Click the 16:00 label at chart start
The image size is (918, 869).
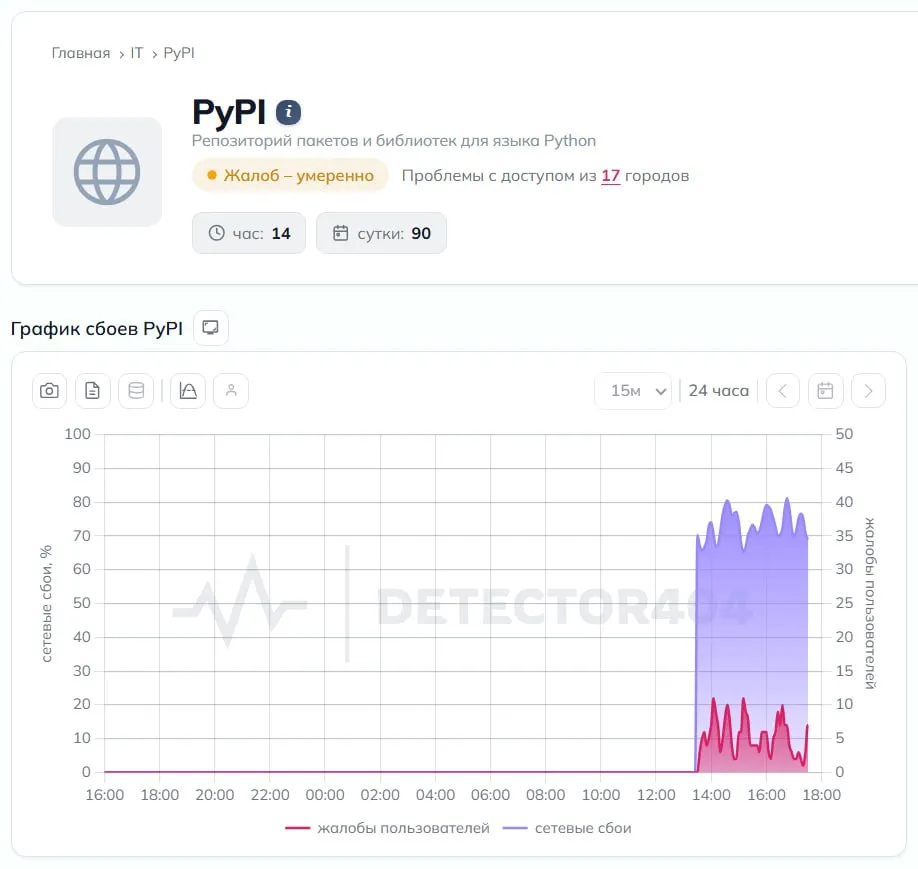coord(105,795)
